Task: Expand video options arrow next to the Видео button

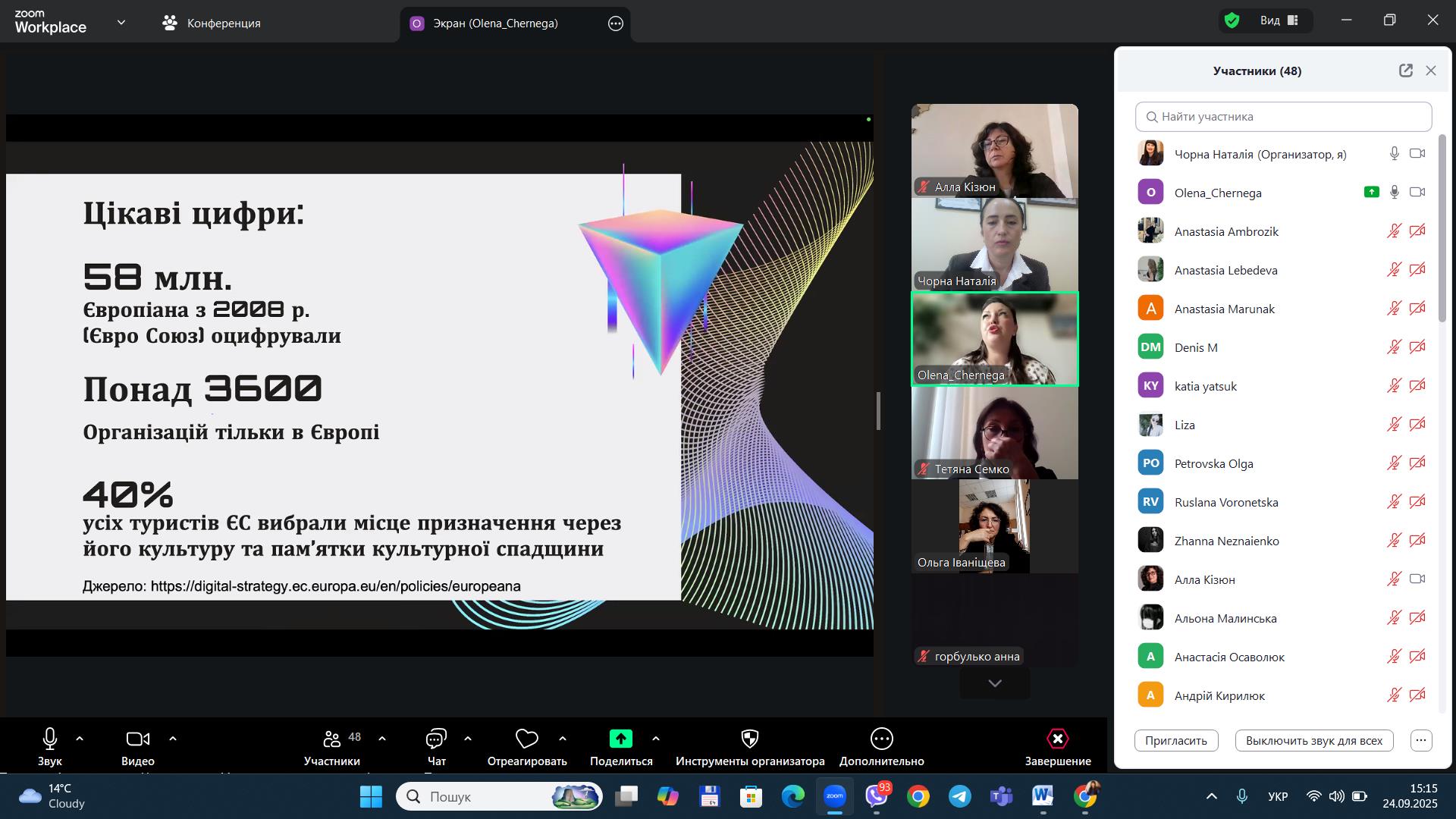Action: [x=173, y=739]
